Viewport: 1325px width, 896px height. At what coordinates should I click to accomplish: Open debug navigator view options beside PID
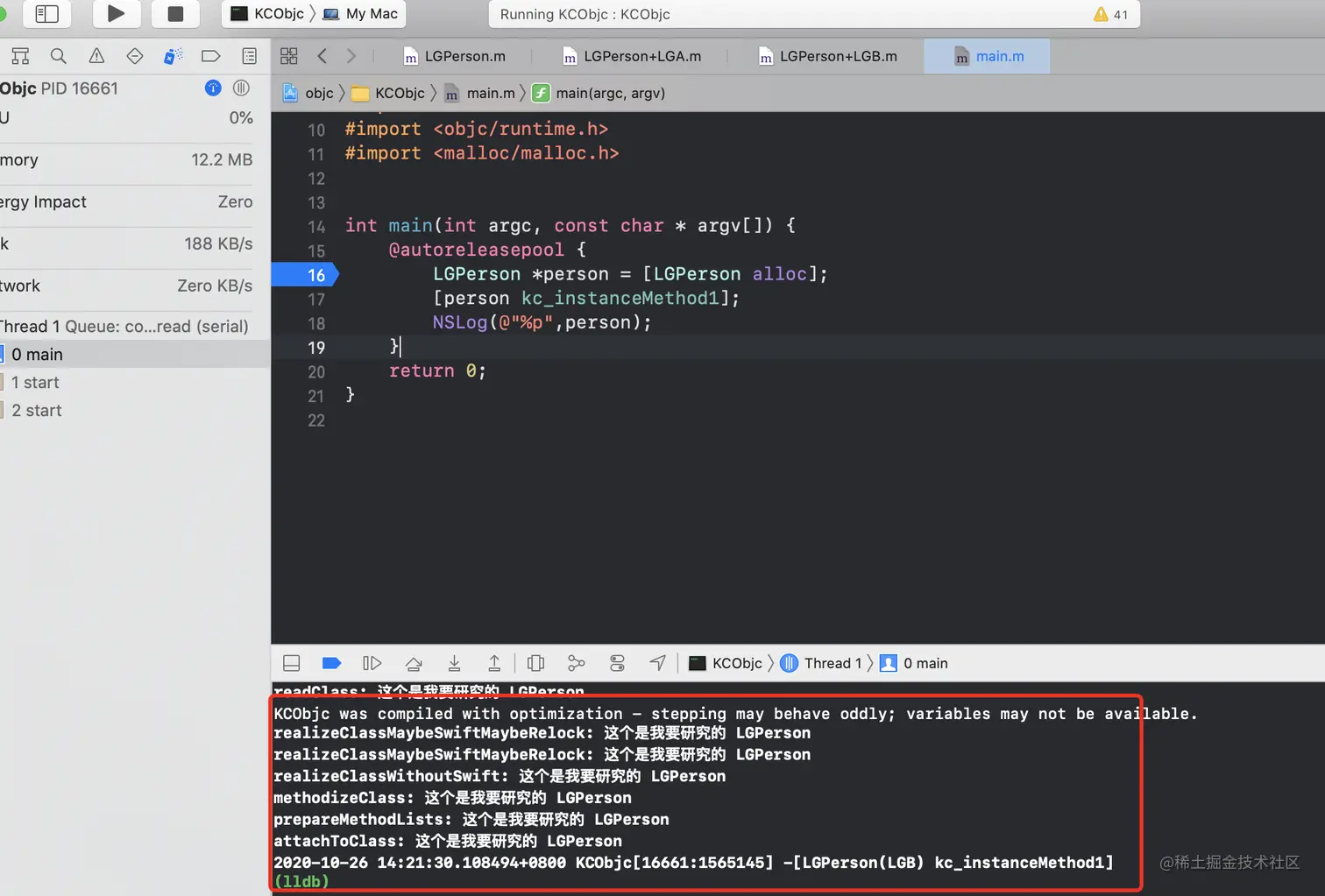[x=242, y=88]
